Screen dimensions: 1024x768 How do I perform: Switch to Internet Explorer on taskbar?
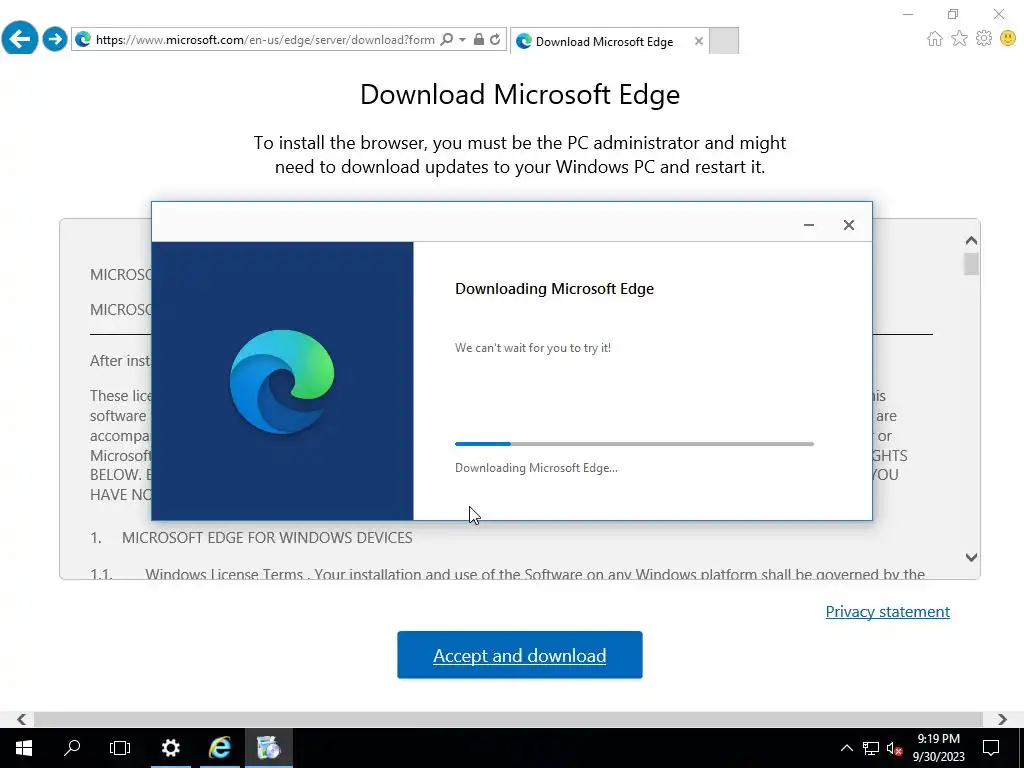pos(220,748)
